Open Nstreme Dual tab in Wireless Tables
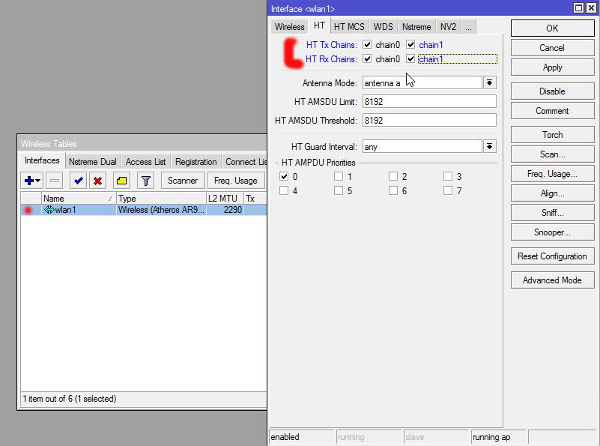The height and width of the screenshot is (446, 600). click(x=92, y=162)
